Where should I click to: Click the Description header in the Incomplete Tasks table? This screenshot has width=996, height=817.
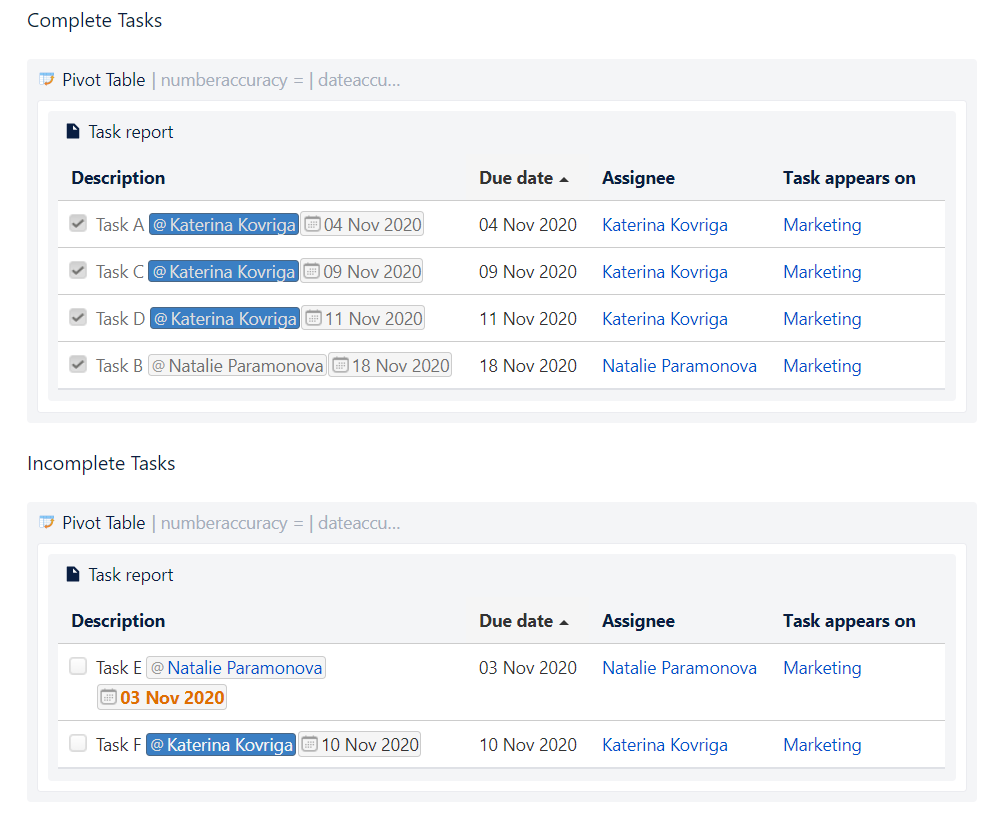(x=118, y=621)
